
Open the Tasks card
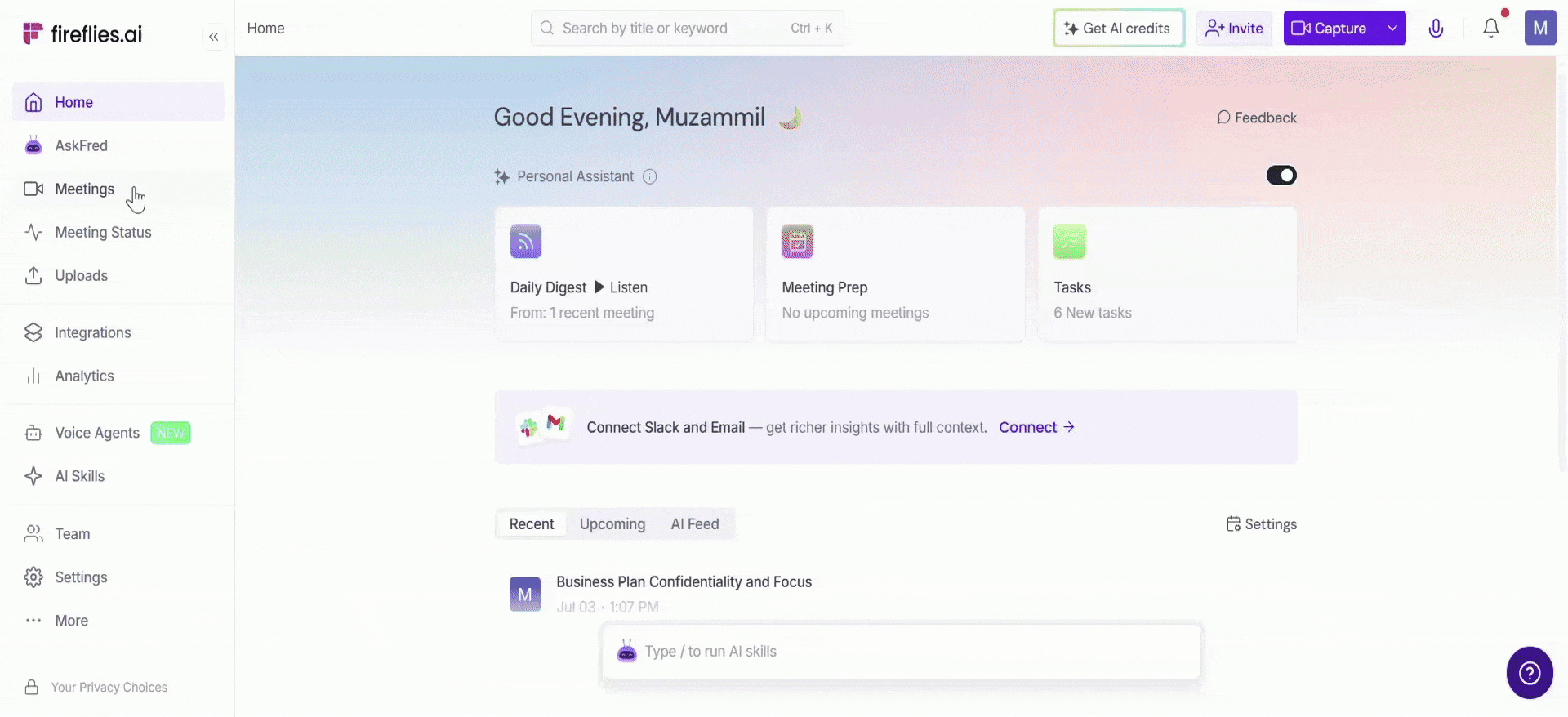click(x=1167, y=274)
